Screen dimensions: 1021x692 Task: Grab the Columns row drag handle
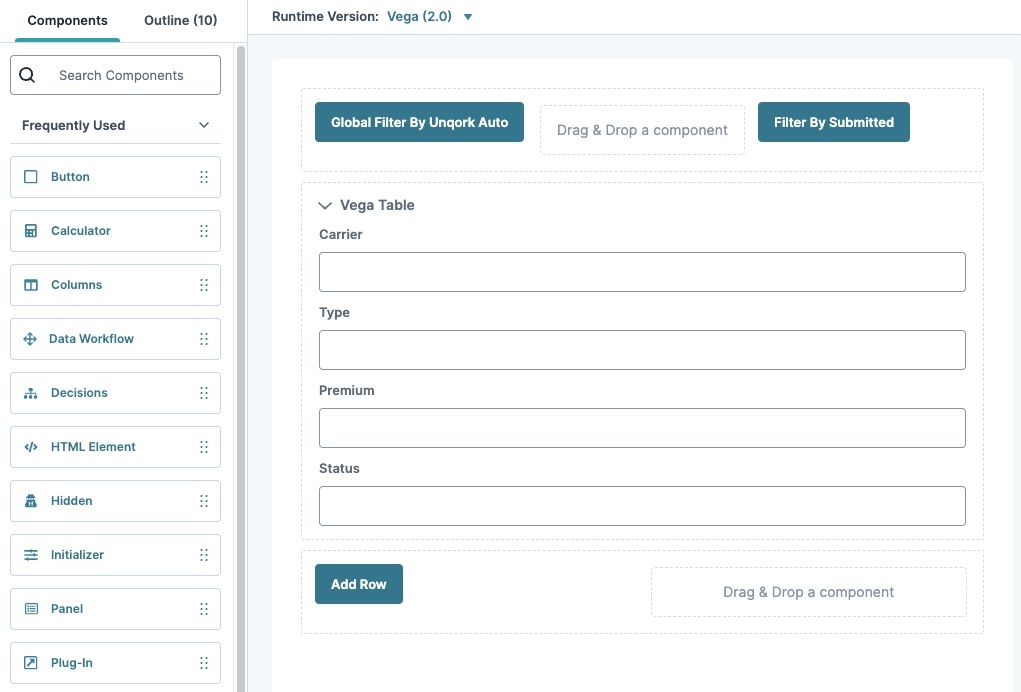tap(204, 284)
